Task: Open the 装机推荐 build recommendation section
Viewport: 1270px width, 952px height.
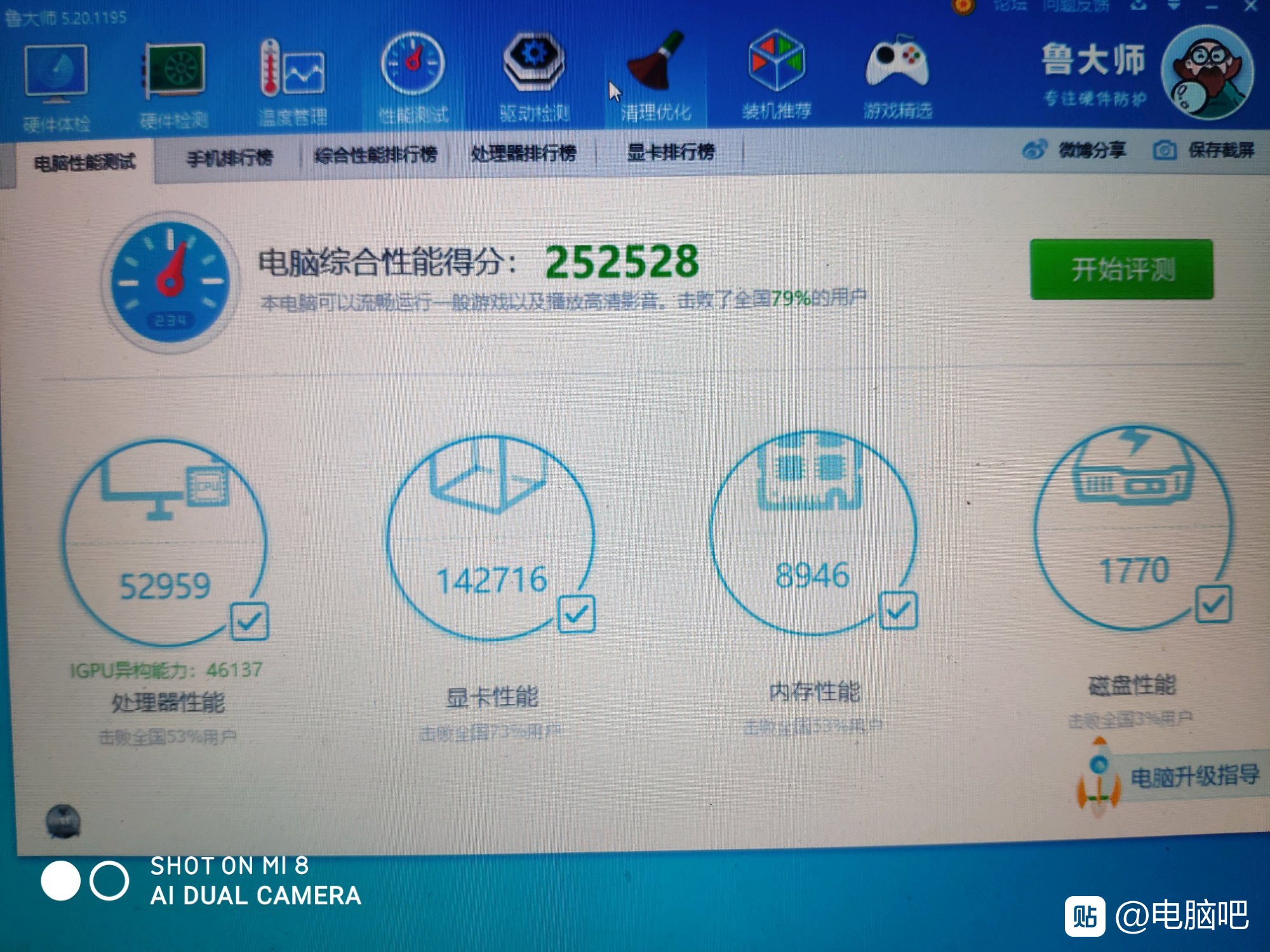Action: point(777,76)
